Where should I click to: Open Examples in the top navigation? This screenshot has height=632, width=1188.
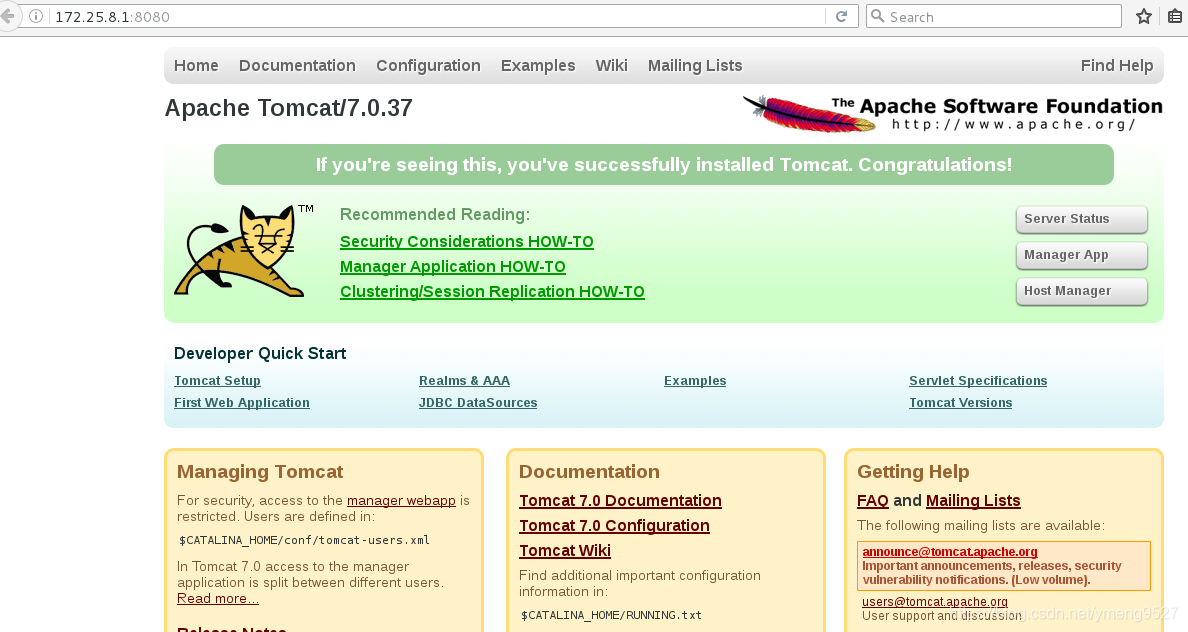tap(538, 66)
